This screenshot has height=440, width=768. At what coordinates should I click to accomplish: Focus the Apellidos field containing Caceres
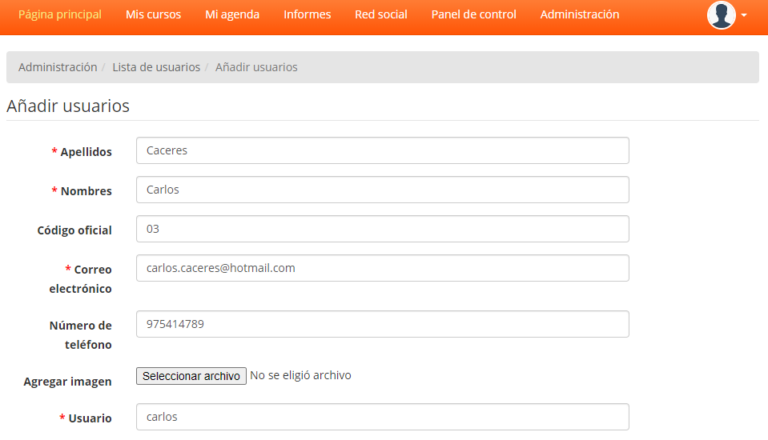(382, 151)
